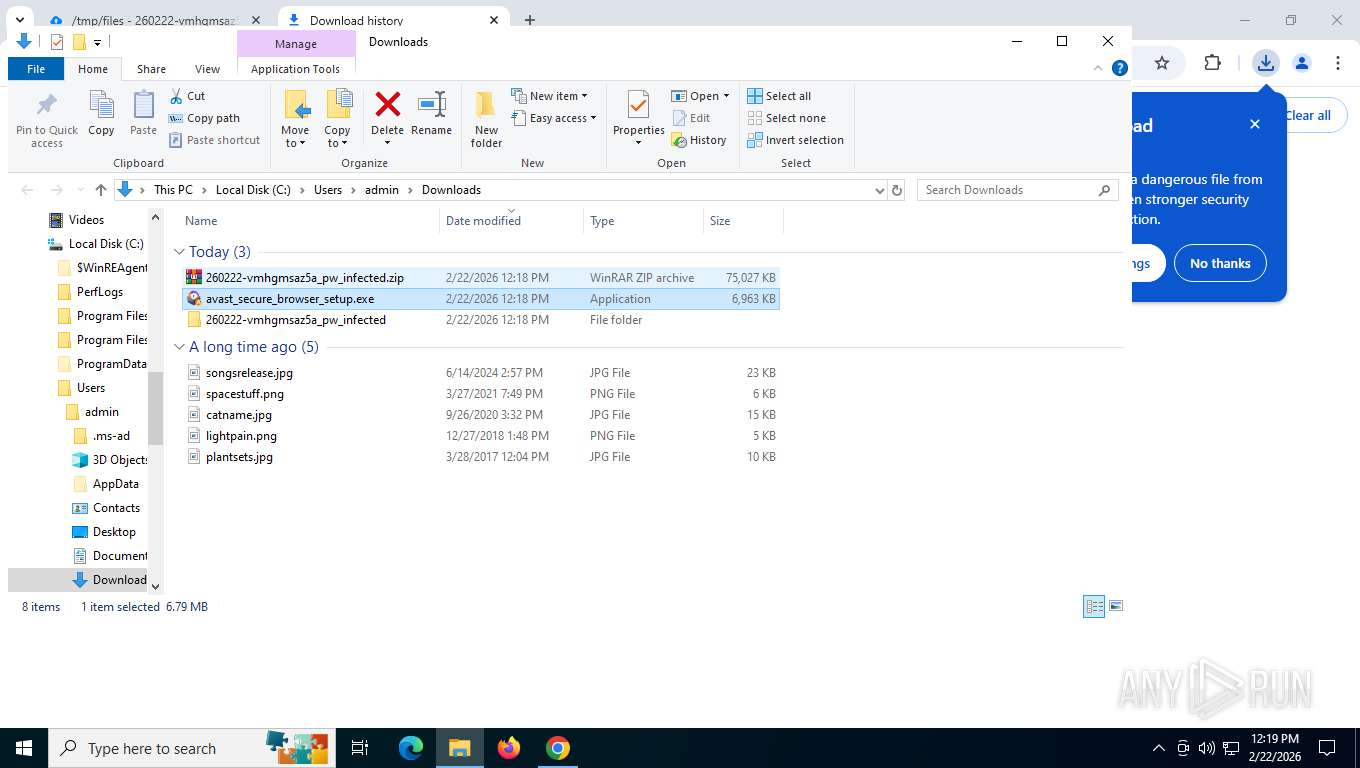Image resolution: width=1360 pixels, height=768 pixels.
Task: Bookmark page with Chrome star icon
Action: tap(1162, 63)
